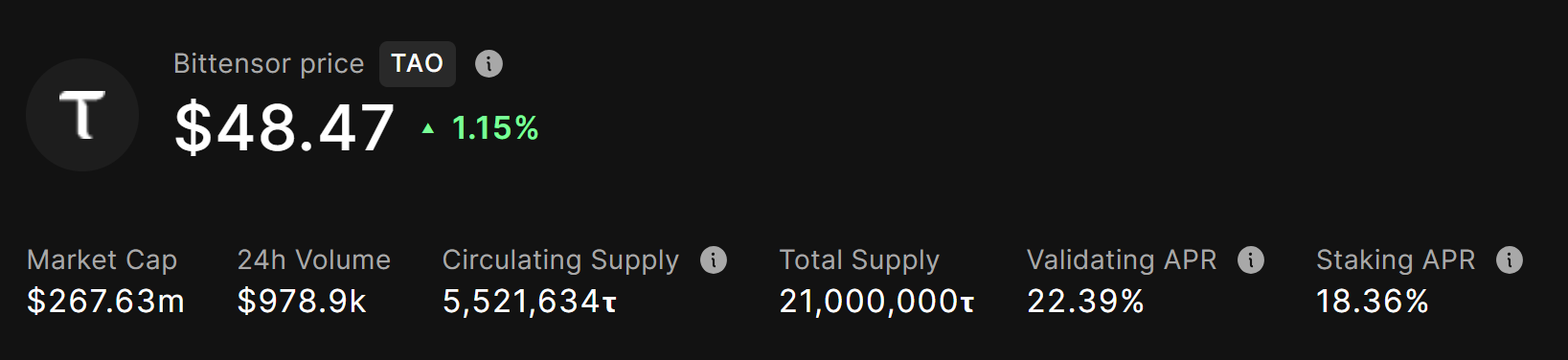1568x360 pixels.
Task: Click Staking APR info icon
Action: [1510, 259]
